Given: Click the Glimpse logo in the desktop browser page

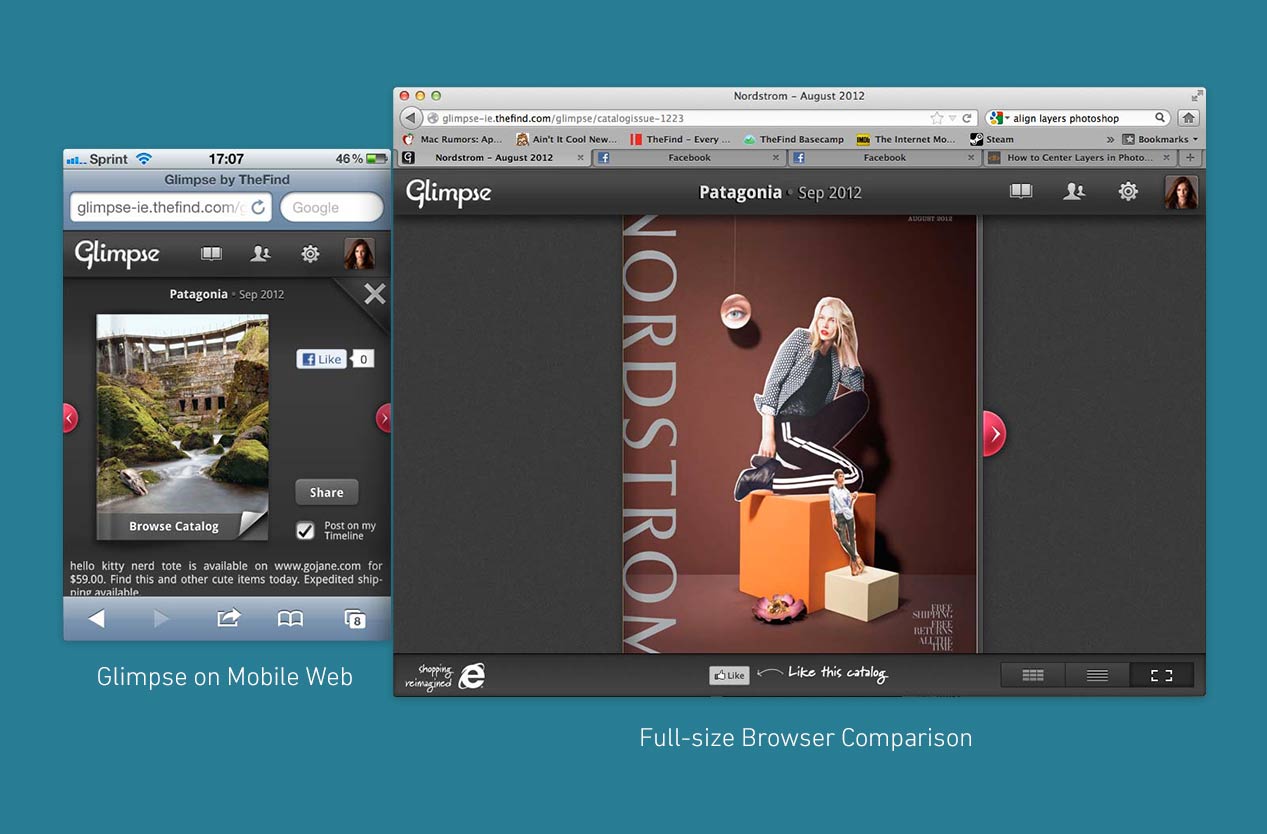Looking at the screenshot, I should pyautogui.click(x=449, y=193).
